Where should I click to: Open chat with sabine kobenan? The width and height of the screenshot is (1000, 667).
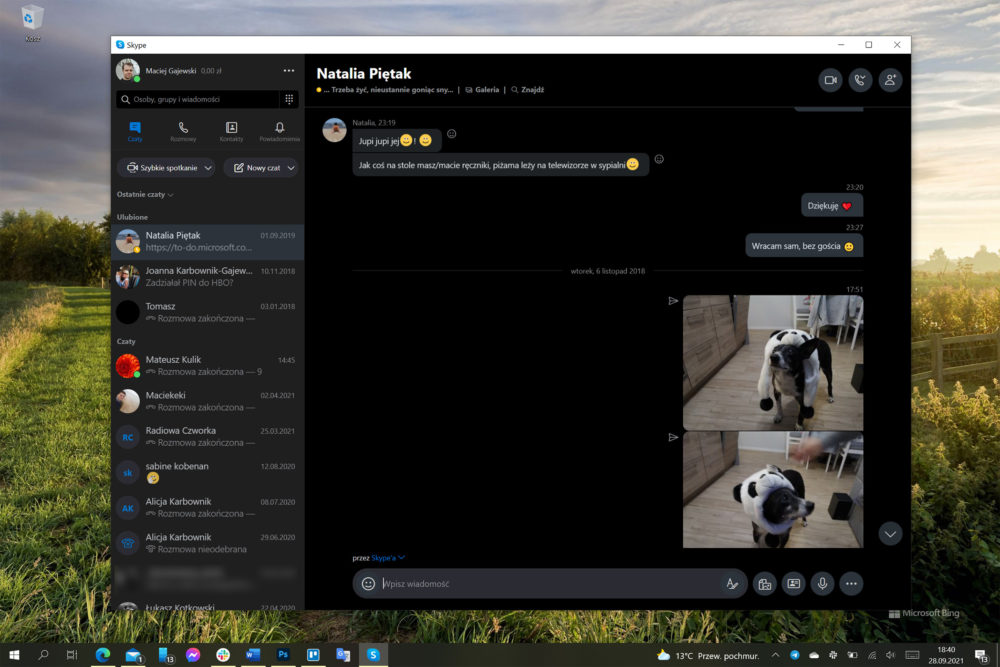click(x=207, y=473)
